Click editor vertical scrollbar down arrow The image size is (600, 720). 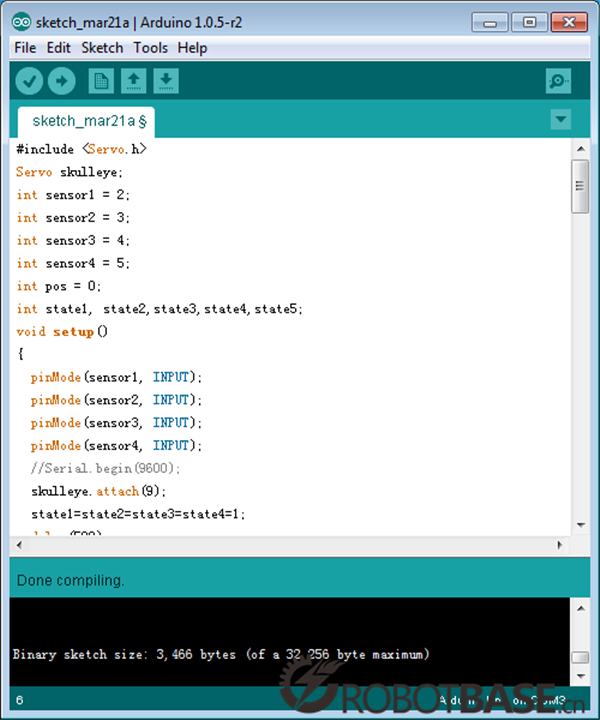579,526
